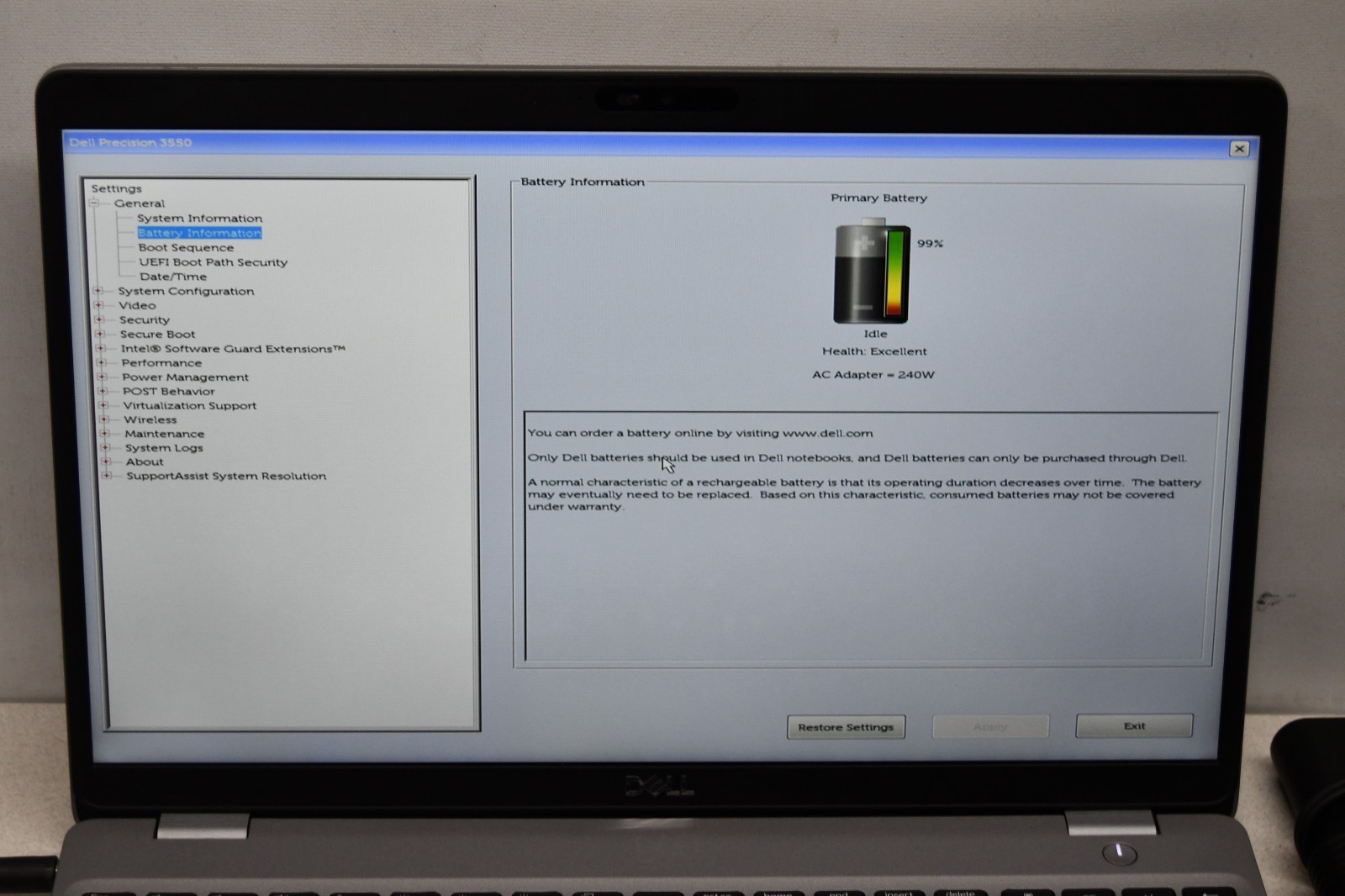Select the Wireless category label
This screenshot has height=896, width=1345.
[x=150, y=419]
